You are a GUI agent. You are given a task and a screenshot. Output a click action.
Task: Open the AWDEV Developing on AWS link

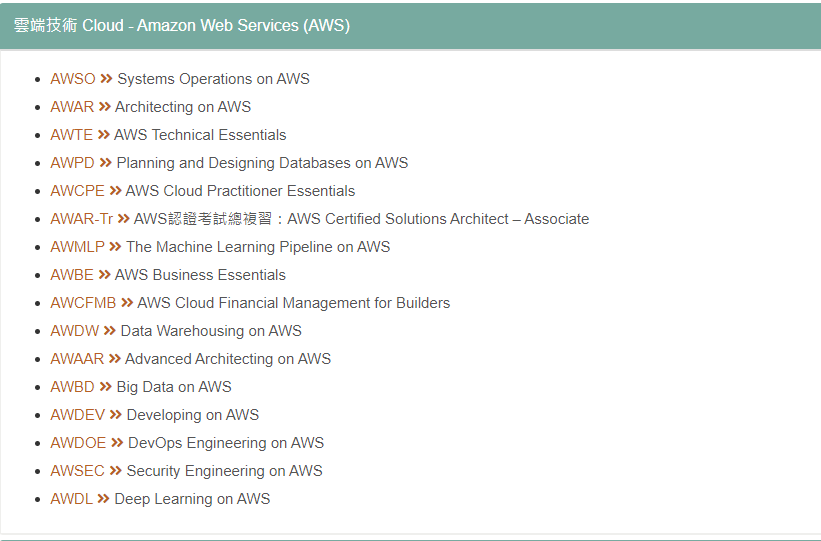click(x=77, y=415)
